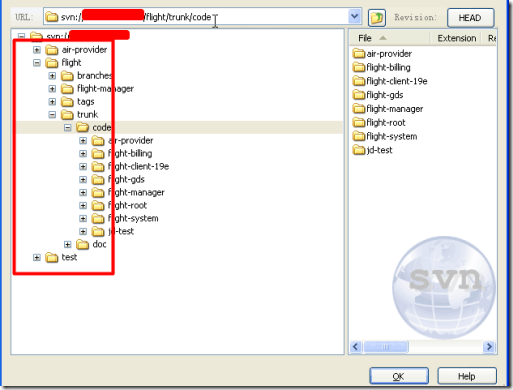Select top-level air-provider folder icon in tree
This screenshot has width=513, height=390.
pyautogui.click(x=52, y=50)
